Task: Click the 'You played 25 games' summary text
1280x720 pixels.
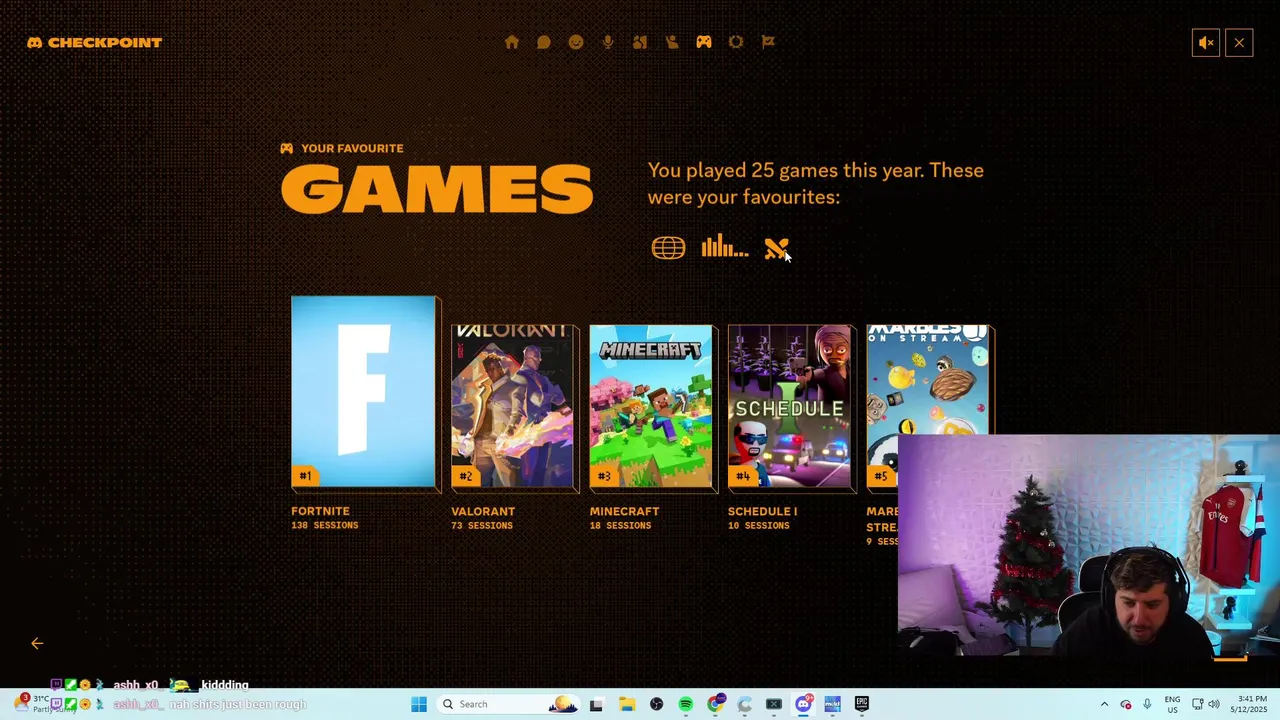Action: (815, 183)
